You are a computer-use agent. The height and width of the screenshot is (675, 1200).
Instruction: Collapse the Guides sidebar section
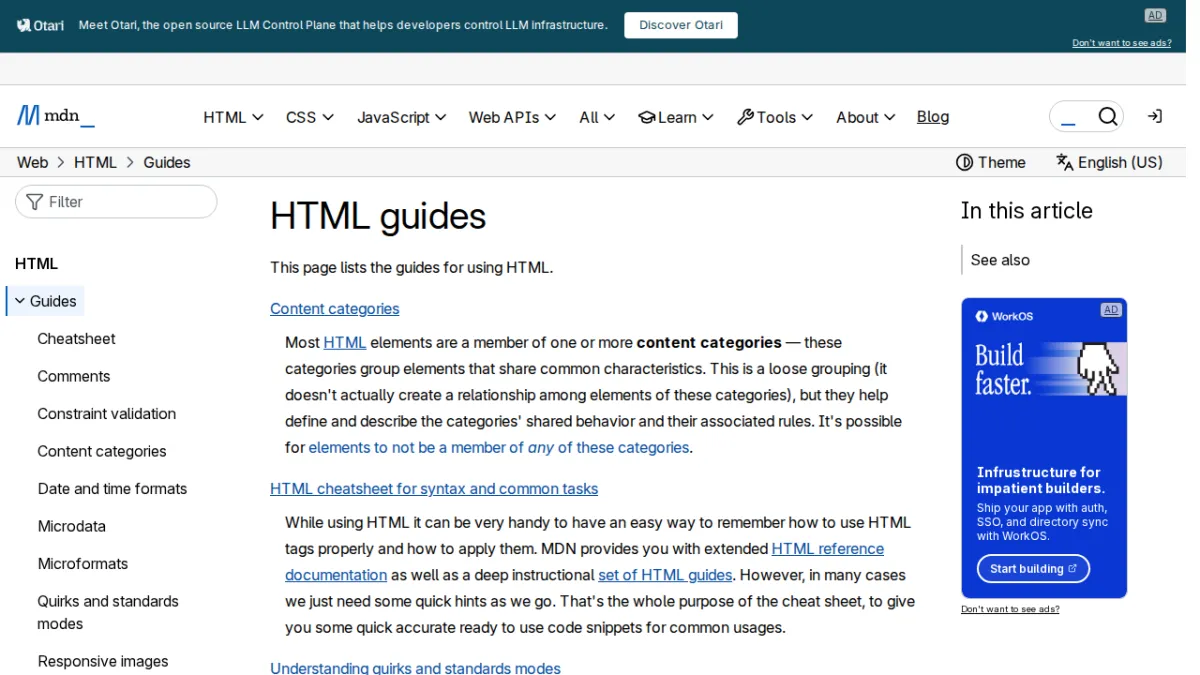46,301
